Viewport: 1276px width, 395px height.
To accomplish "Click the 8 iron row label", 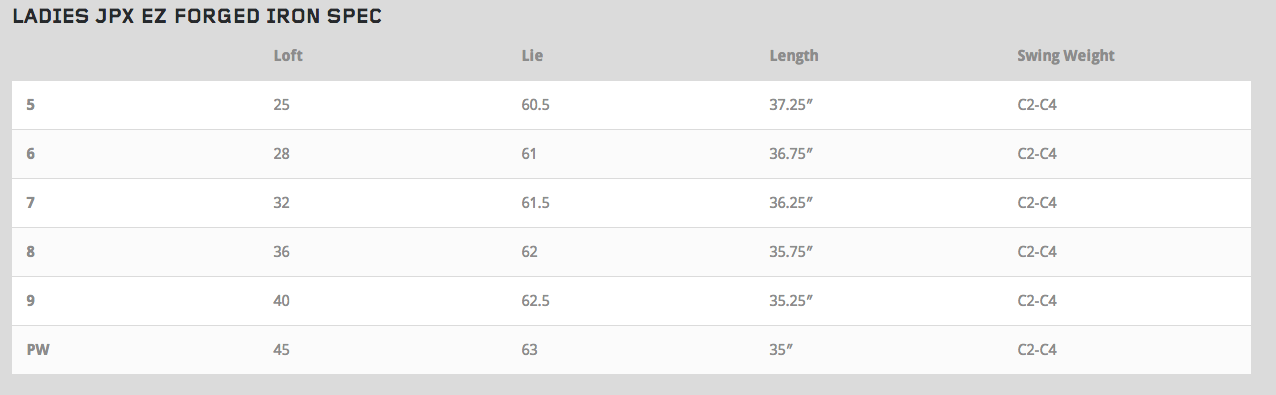I will pyautogui.click(x=30, y=251).
